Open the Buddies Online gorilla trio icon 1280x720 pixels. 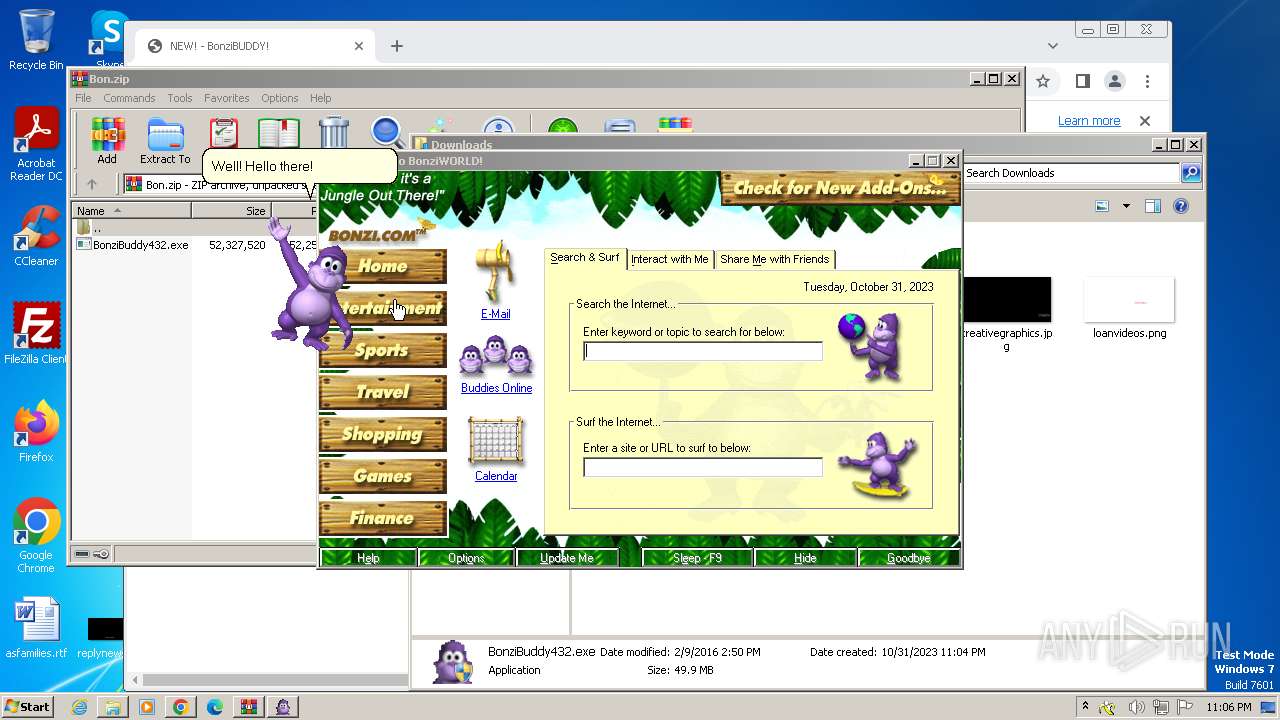pos(496,356)
